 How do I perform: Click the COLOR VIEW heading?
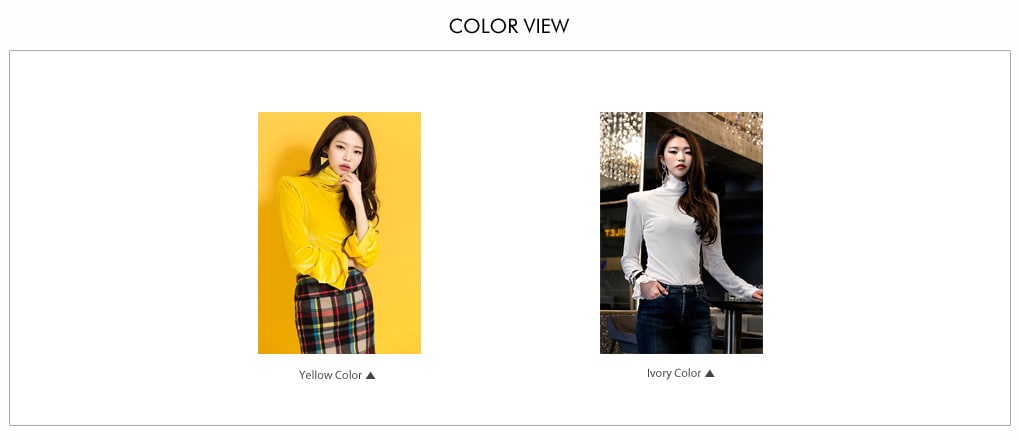pyautogui.click(x=509, y=26)
